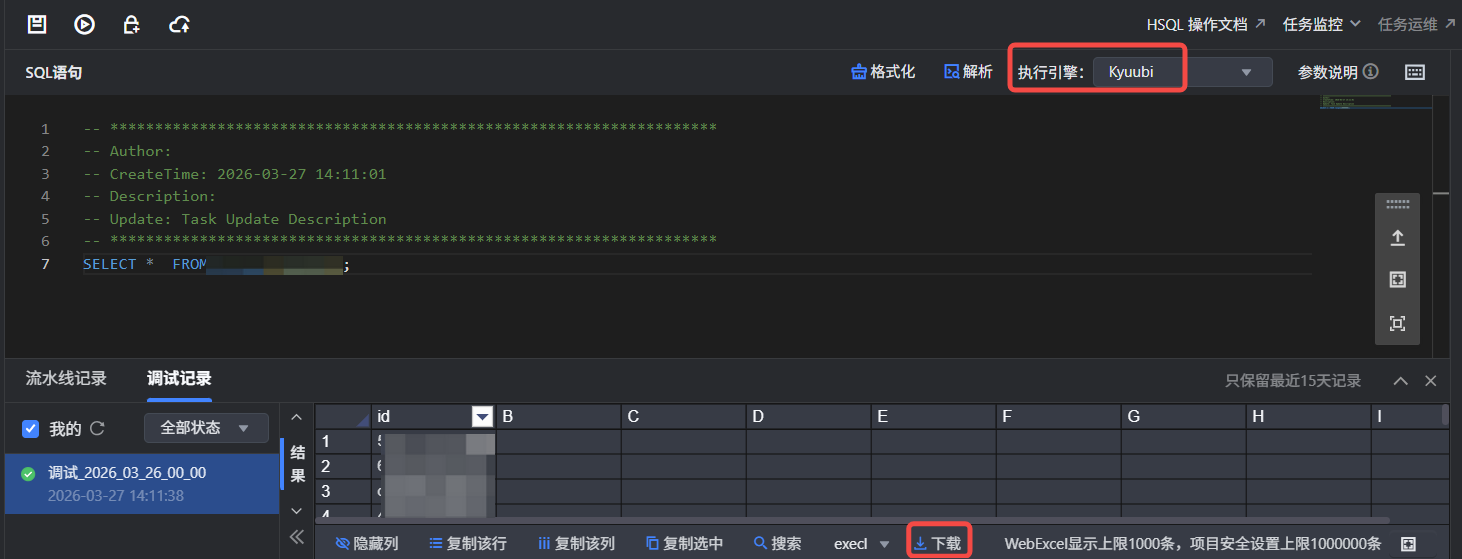Open the id column filter dropdown

point(483,416)
